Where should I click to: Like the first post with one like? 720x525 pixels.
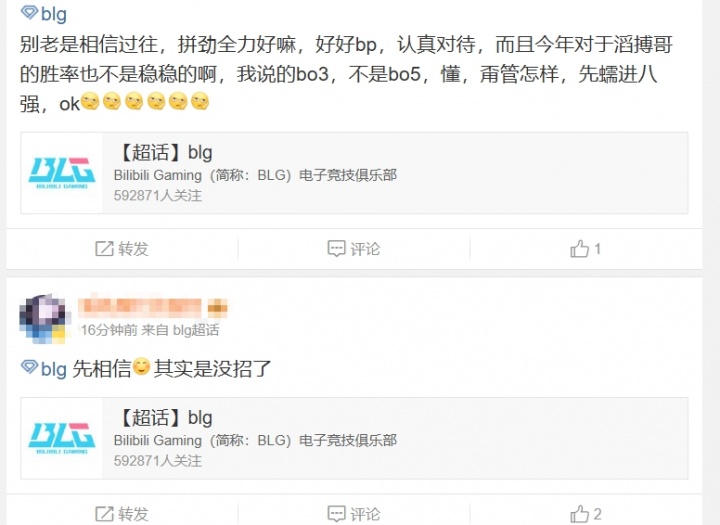(585, 249)
